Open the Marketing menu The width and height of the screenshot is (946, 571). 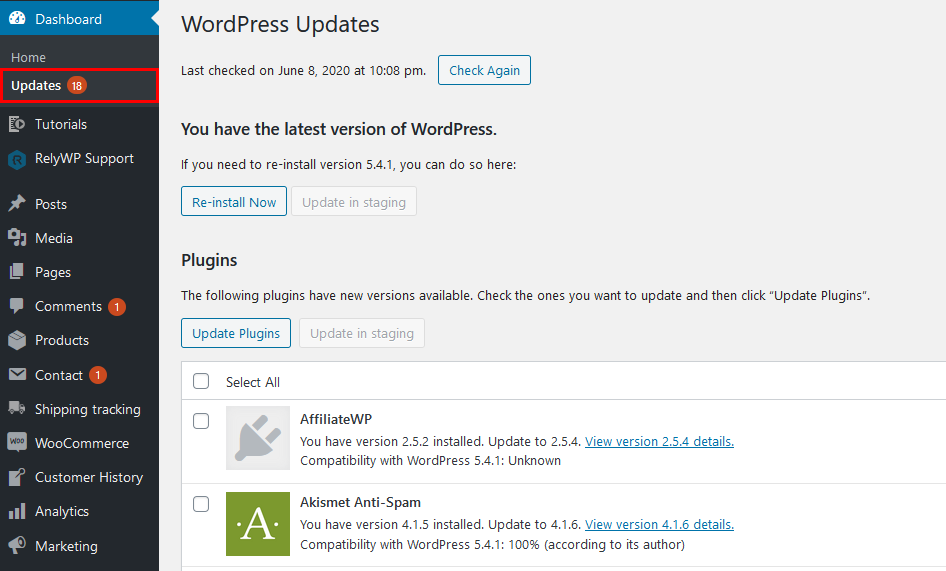tap(79, 546)
